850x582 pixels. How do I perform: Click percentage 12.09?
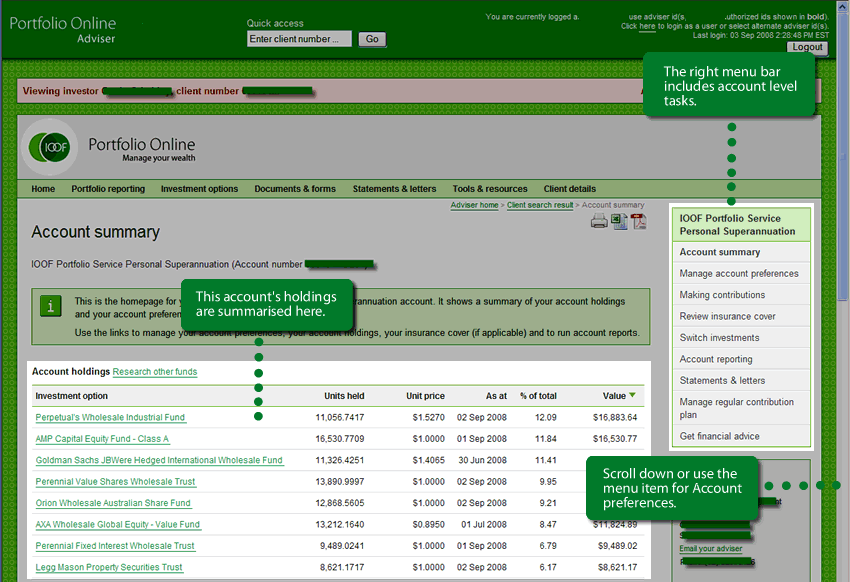545,417
